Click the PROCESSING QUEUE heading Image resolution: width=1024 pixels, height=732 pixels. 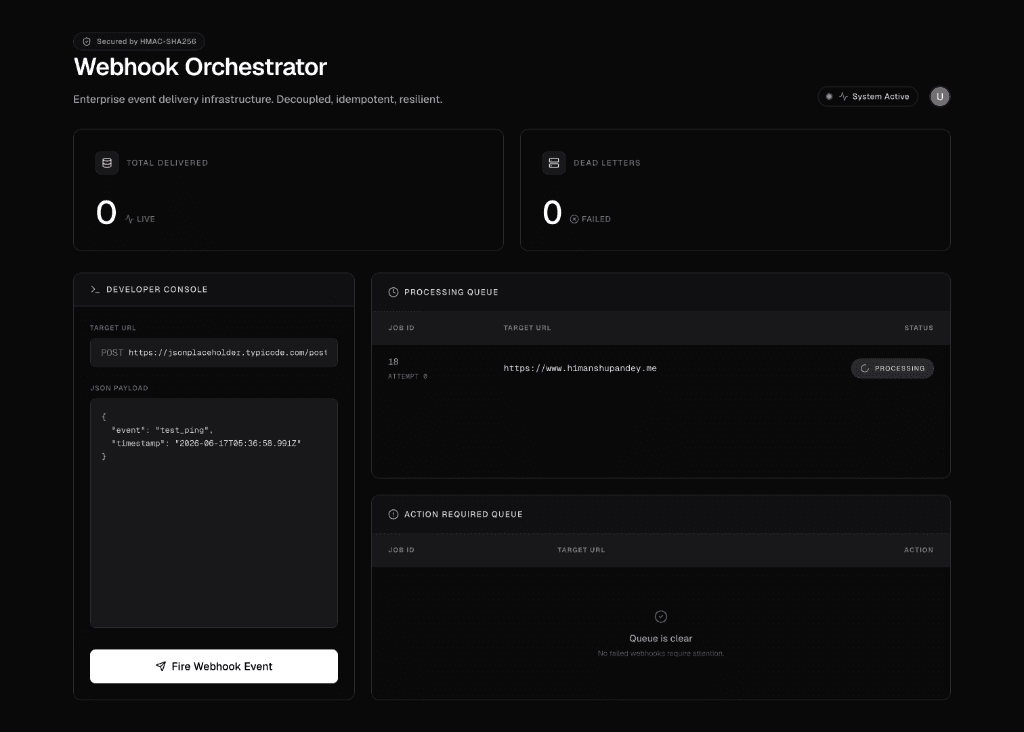[451, 293]
